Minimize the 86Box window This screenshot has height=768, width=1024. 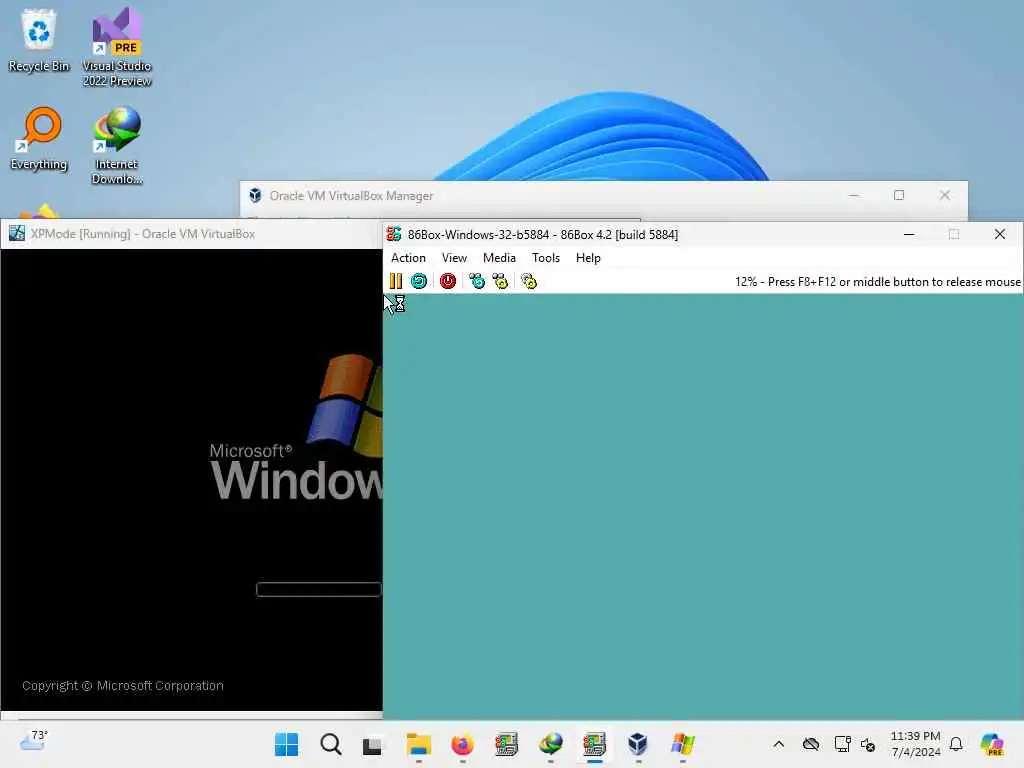908,234
